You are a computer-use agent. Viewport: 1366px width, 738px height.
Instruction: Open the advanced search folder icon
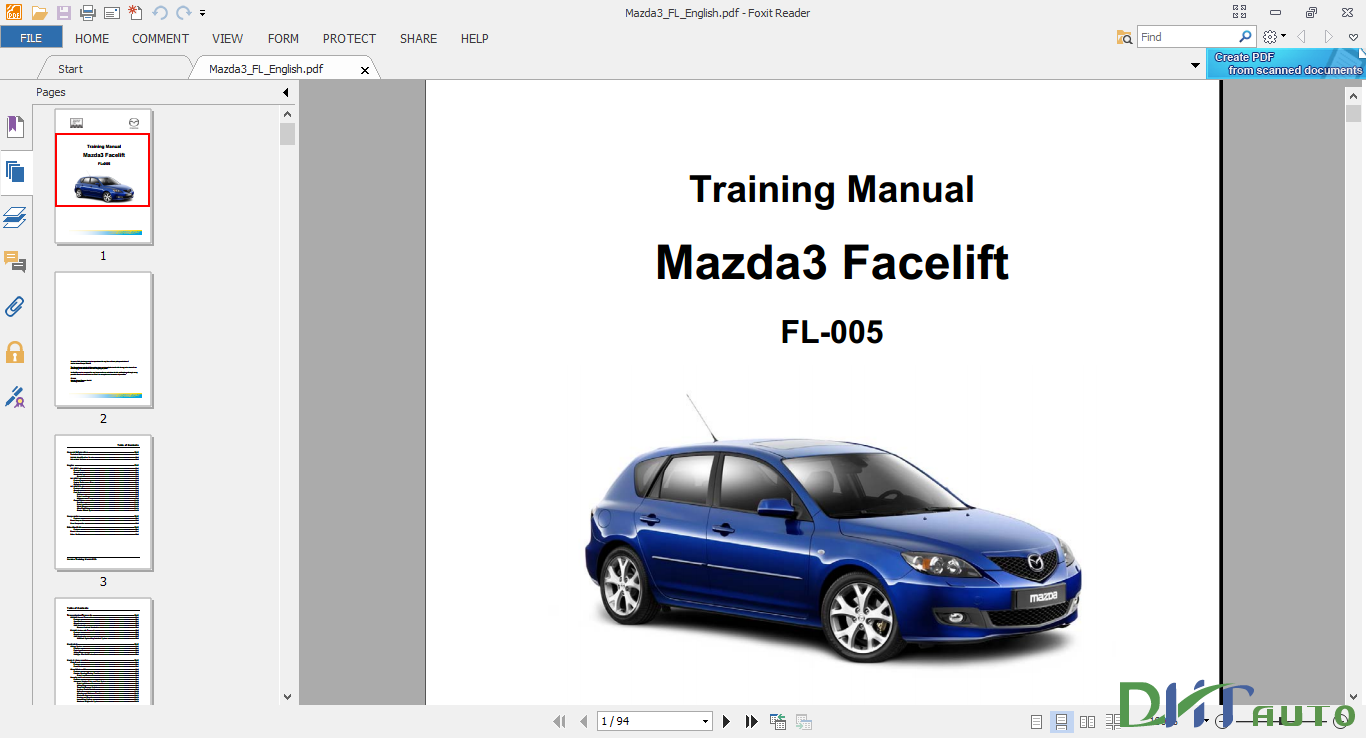click(1125, 37)
